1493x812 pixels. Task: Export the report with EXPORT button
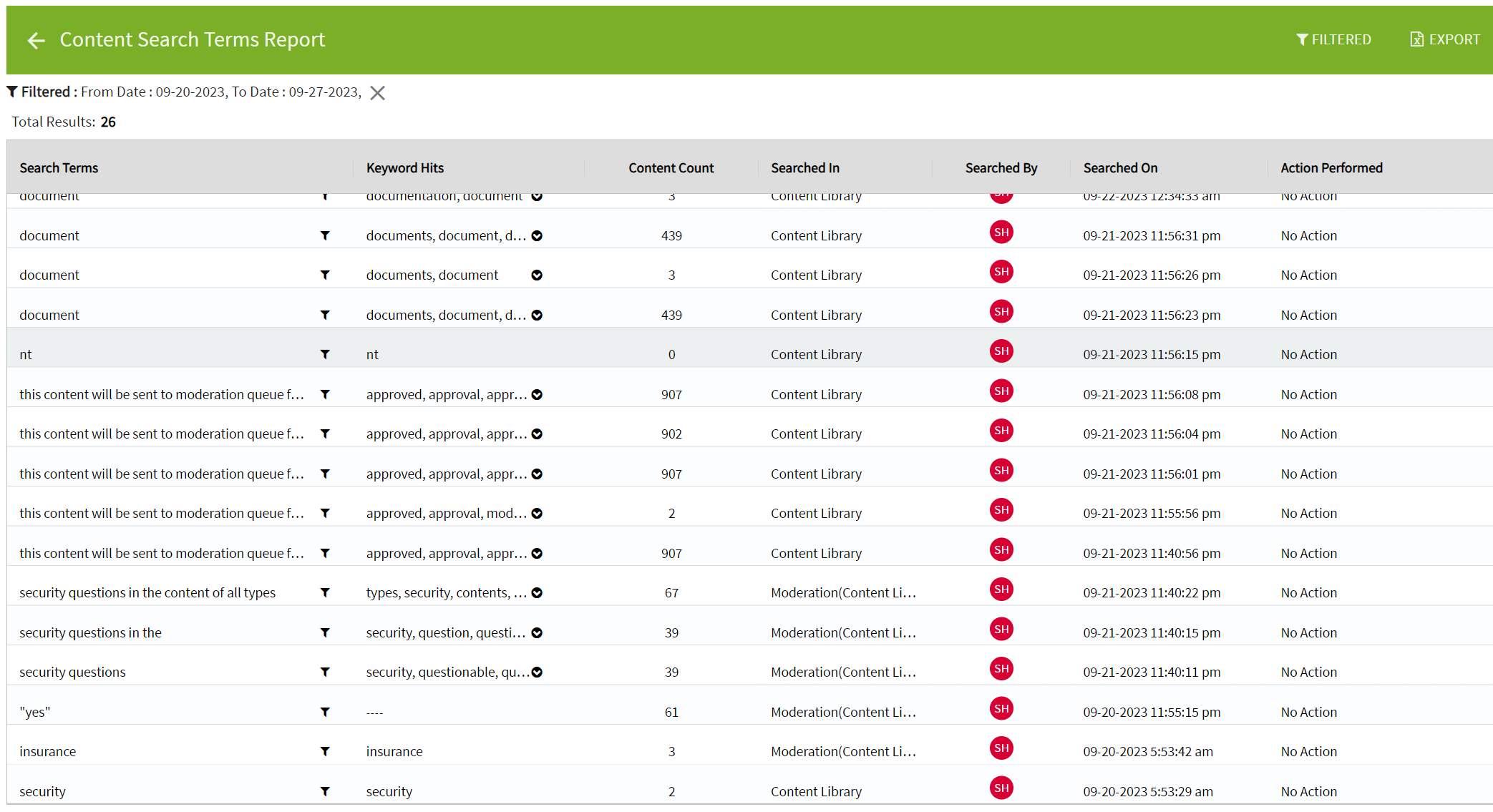1444,40
